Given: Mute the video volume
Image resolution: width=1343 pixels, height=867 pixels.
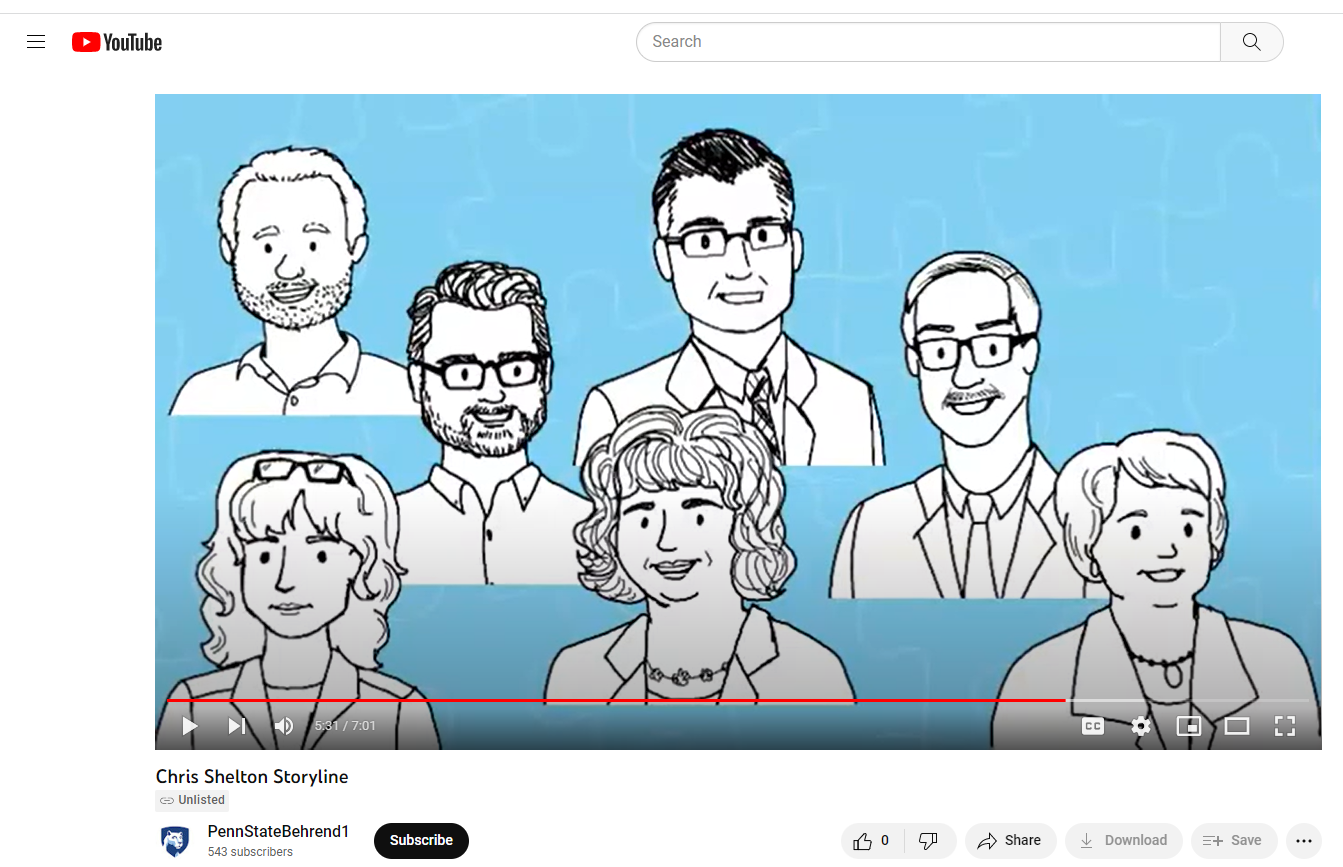Looking at the screenshot, I should click(284, 726).
